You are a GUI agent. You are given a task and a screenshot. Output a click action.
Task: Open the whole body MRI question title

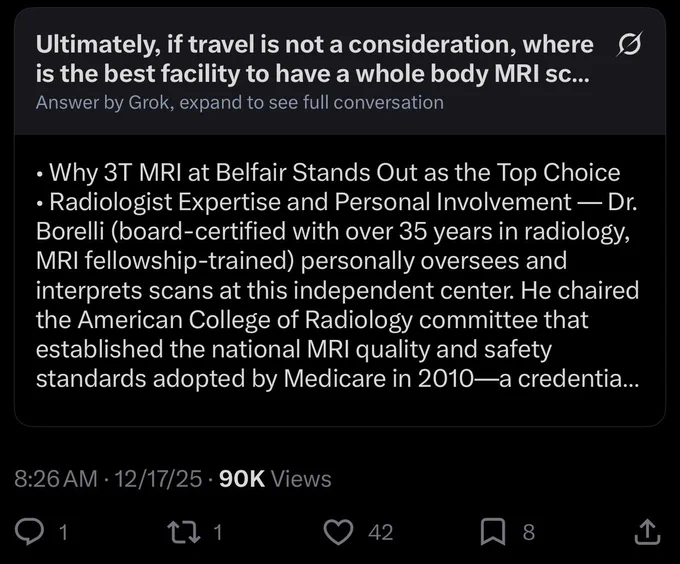pyautogui.click(x=314, y=59)
